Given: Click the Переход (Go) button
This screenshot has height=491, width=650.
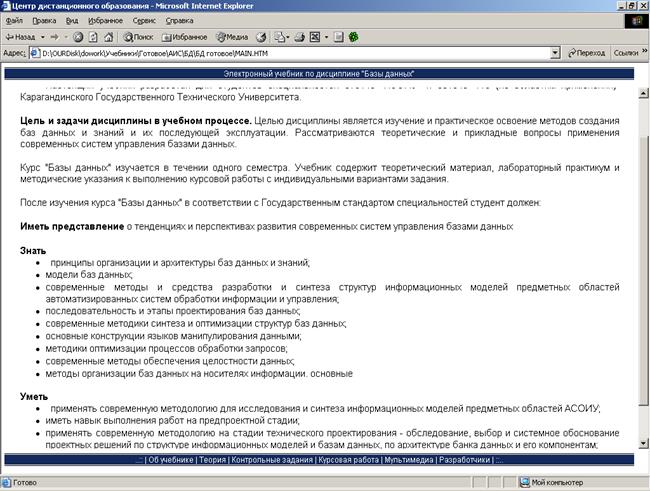Looking at the screenshot, I should (x=583, y=52).
